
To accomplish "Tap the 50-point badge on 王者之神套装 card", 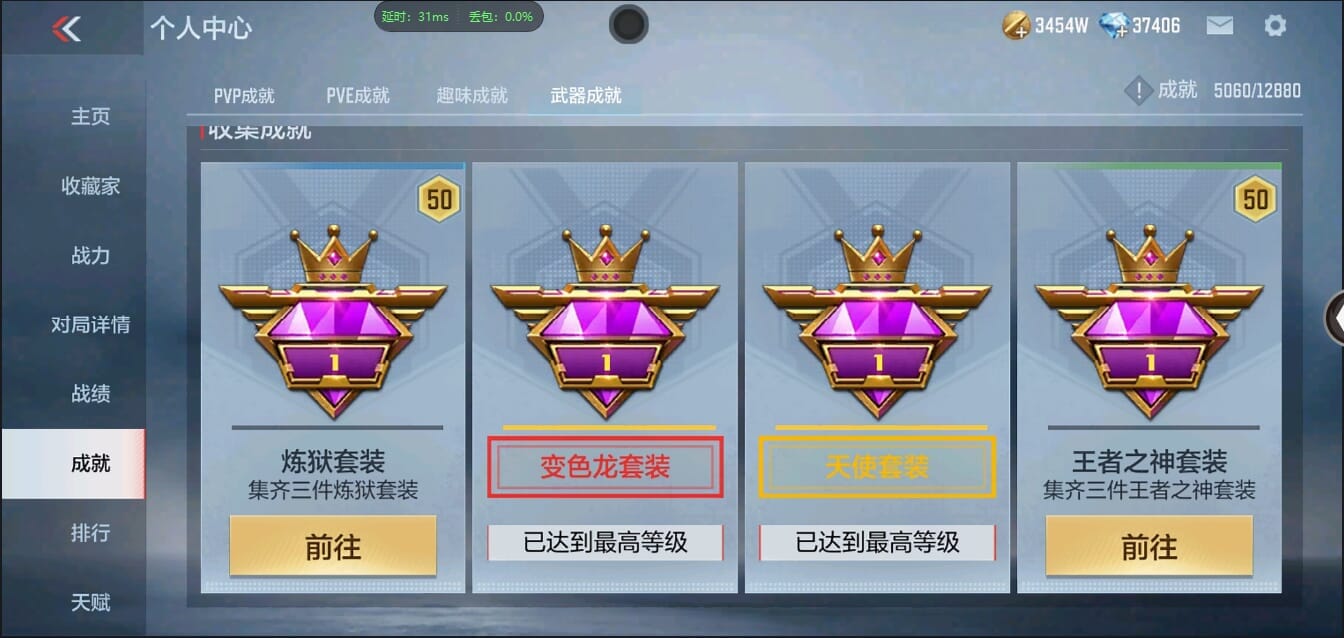I will pyautogui.click(x=1255, y=200).
